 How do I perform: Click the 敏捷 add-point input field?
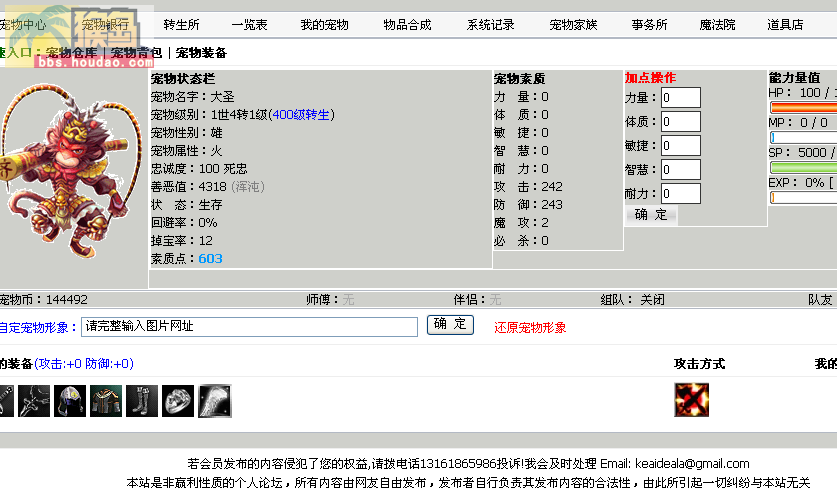point(681,146)
